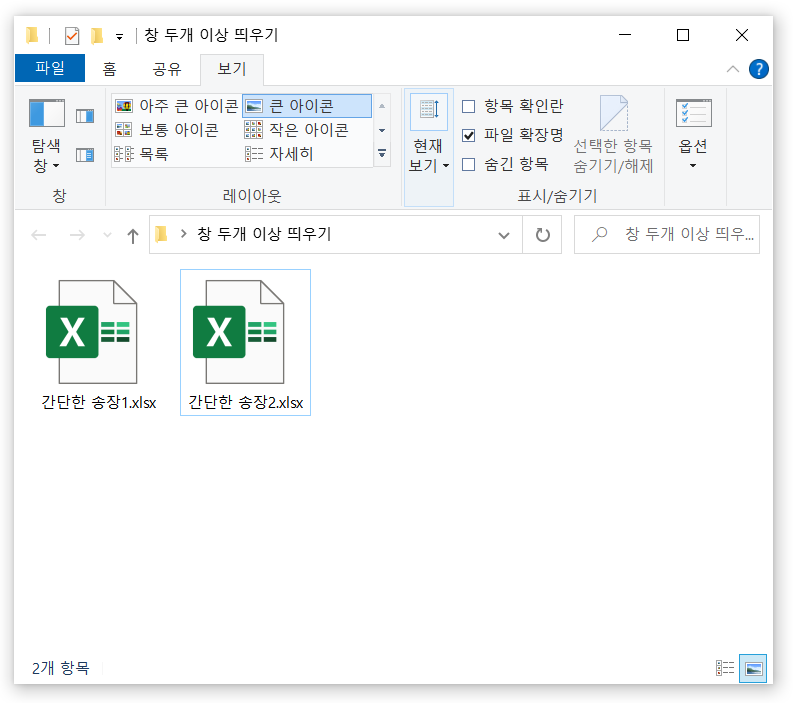The height and width of the screenshot is (703, 793).
Task: Go up one folder level arrow
Action: (x=133, y=235)
